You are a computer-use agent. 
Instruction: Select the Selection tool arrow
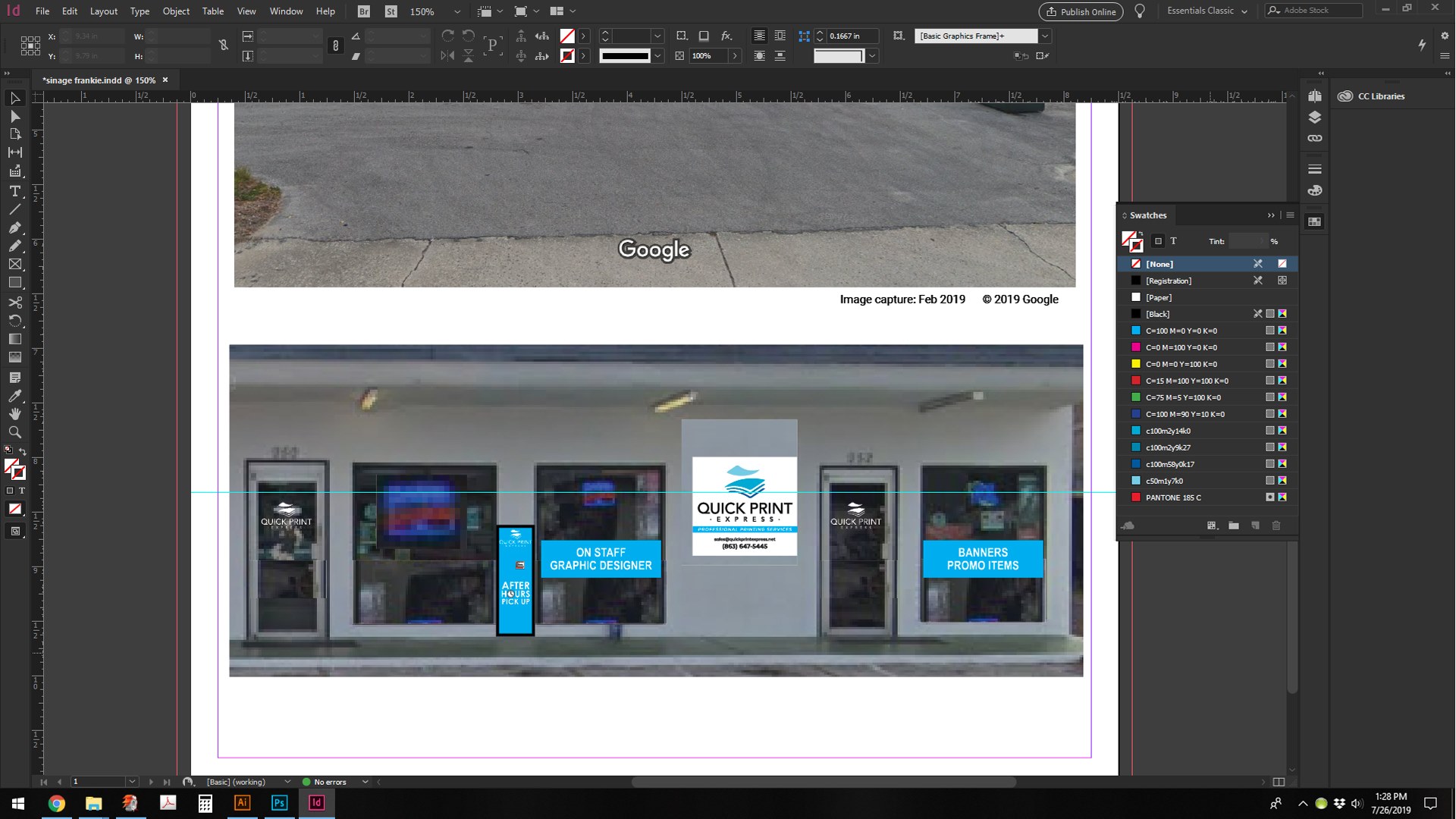click(x=14, y=99)
